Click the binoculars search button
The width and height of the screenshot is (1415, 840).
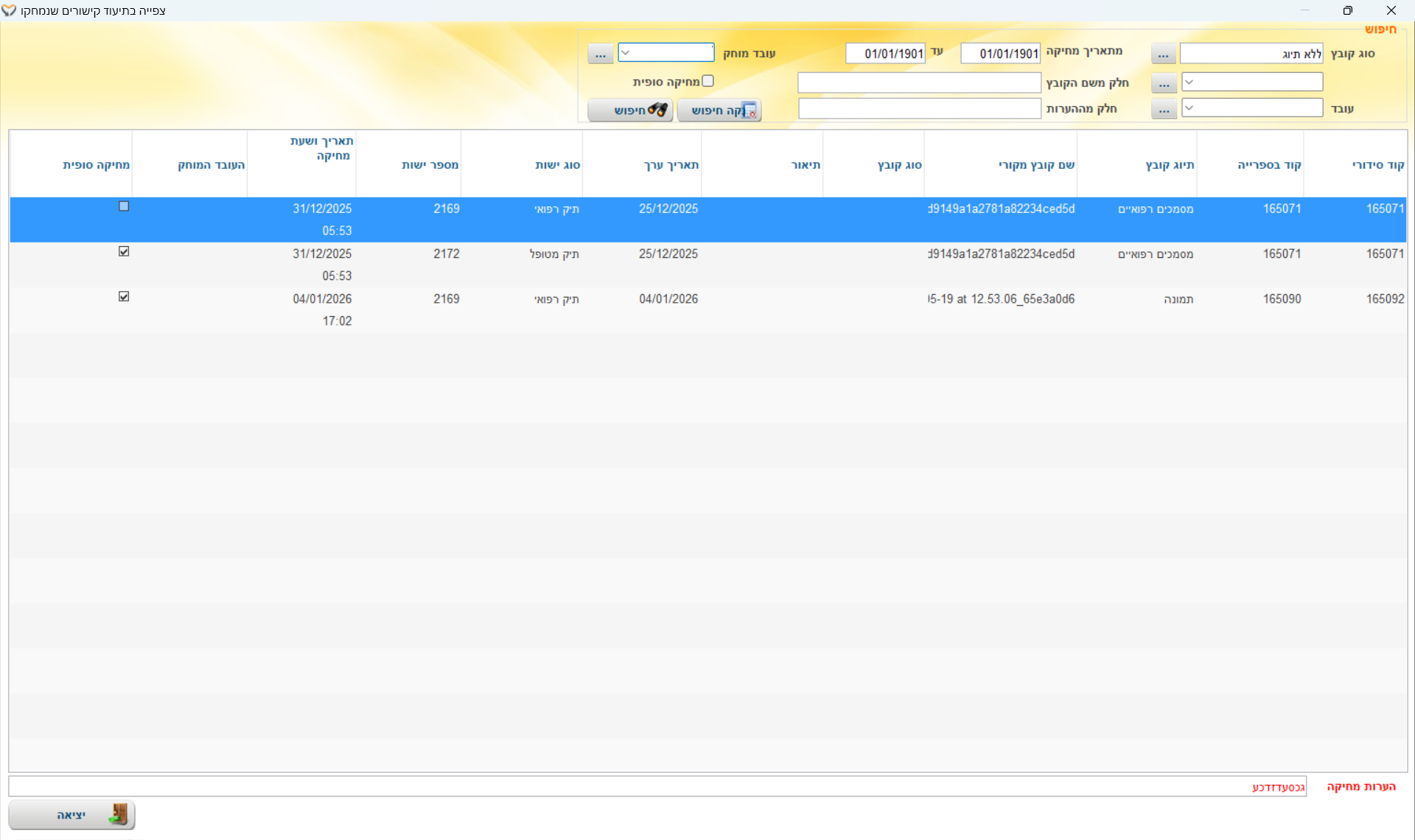630,111
